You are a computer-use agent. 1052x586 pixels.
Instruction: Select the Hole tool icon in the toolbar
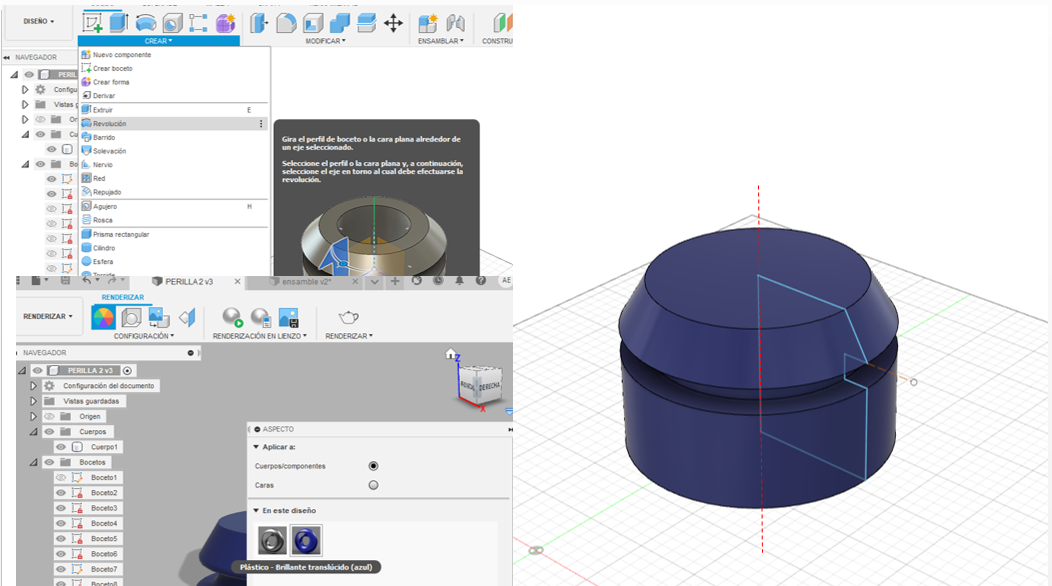pyautogui.click(x=172, y=23)
